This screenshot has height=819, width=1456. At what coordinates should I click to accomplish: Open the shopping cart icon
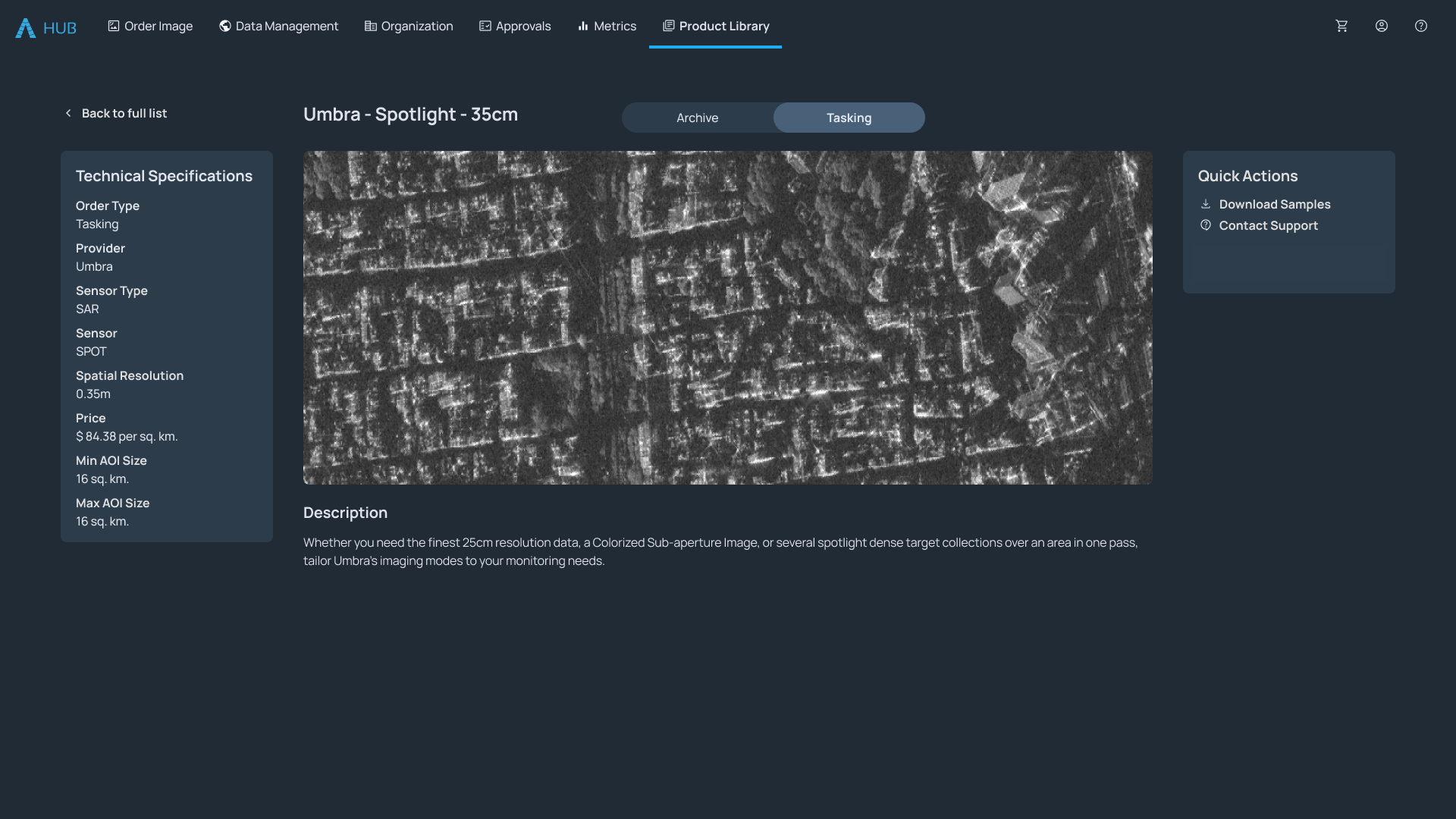(1341, 26)
